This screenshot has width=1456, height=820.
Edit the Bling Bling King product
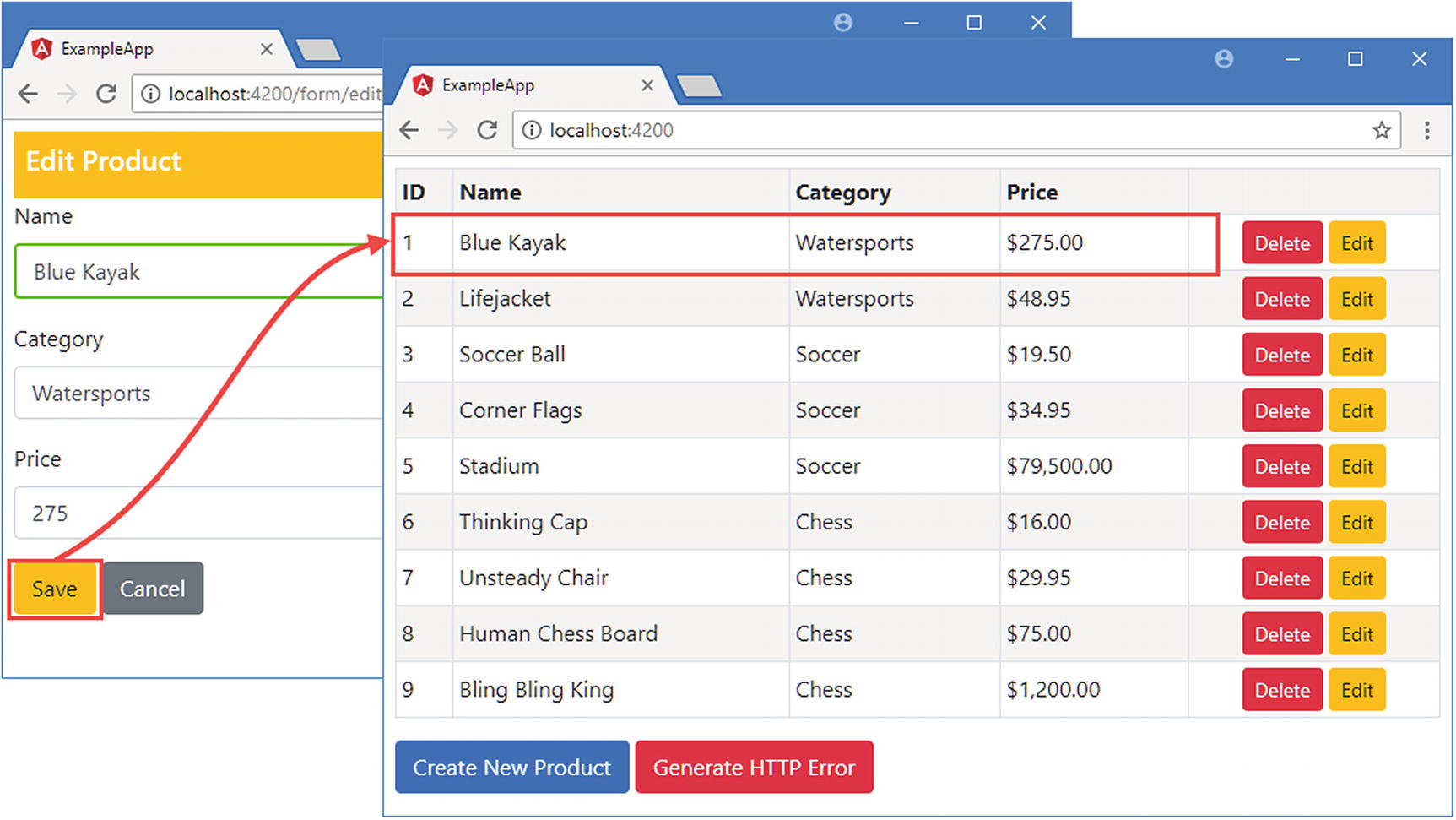pyautogui.click(x=1357, y=690)
